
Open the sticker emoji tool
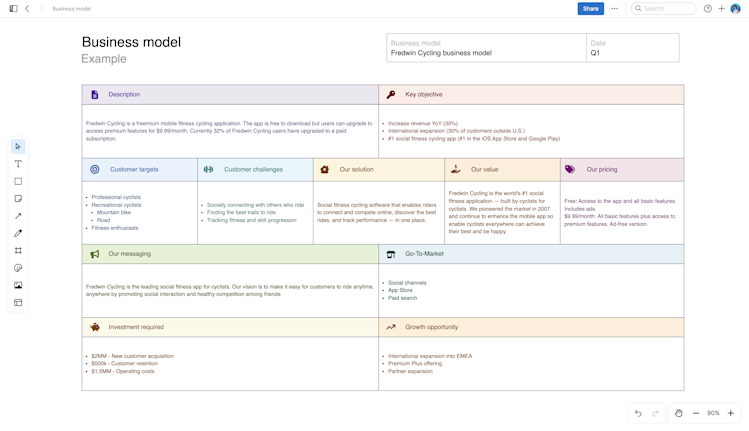(x=18, y=268)
